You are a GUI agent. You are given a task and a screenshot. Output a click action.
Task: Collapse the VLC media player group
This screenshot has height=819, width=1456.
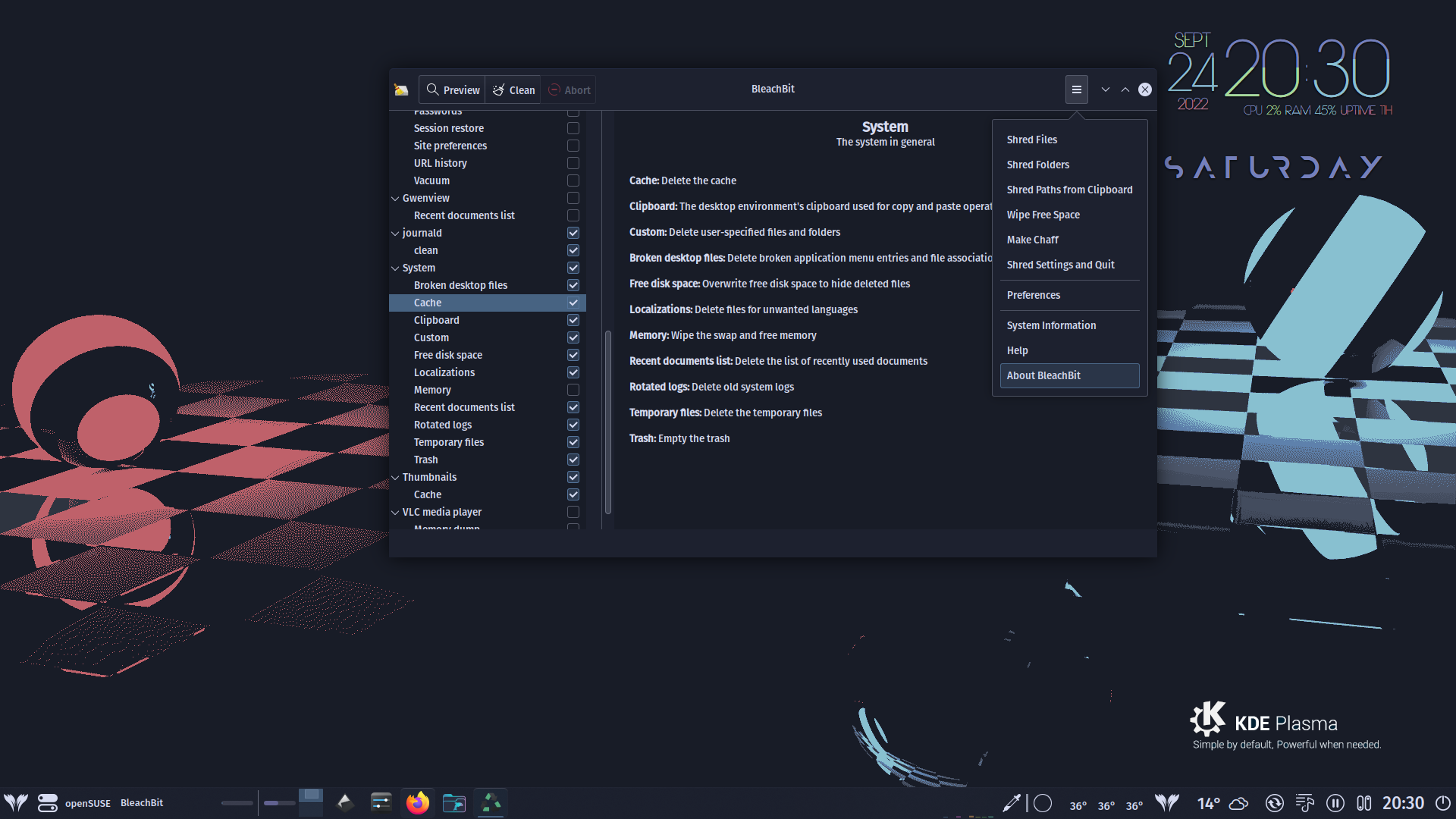tap(395, 513)
